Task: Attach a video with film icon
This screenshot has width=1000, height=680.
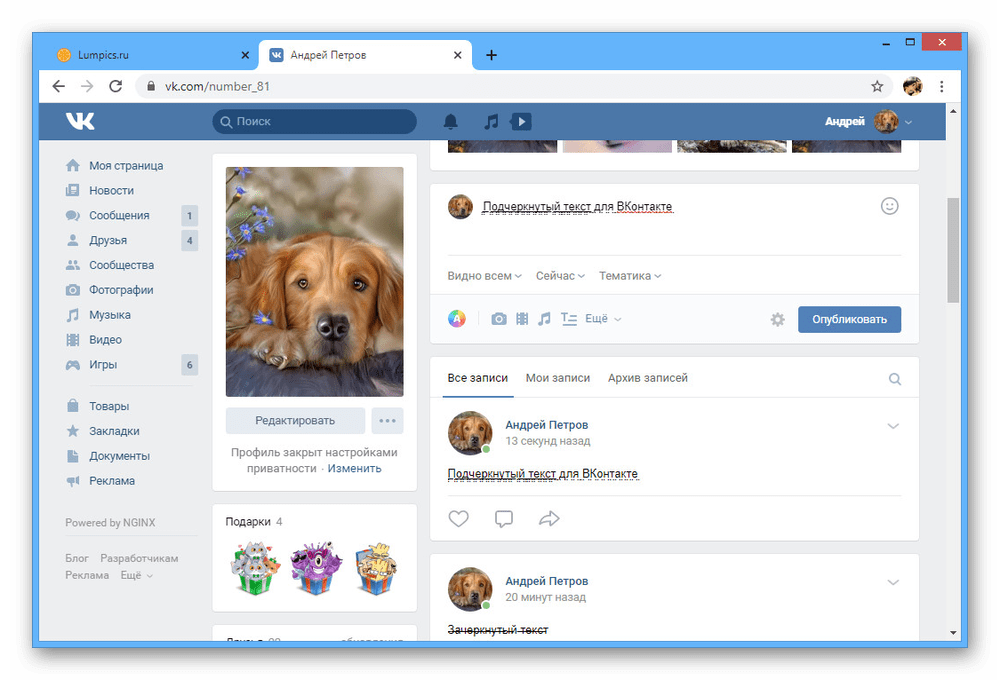Action: pyautogui.click(x=522, y=318)
